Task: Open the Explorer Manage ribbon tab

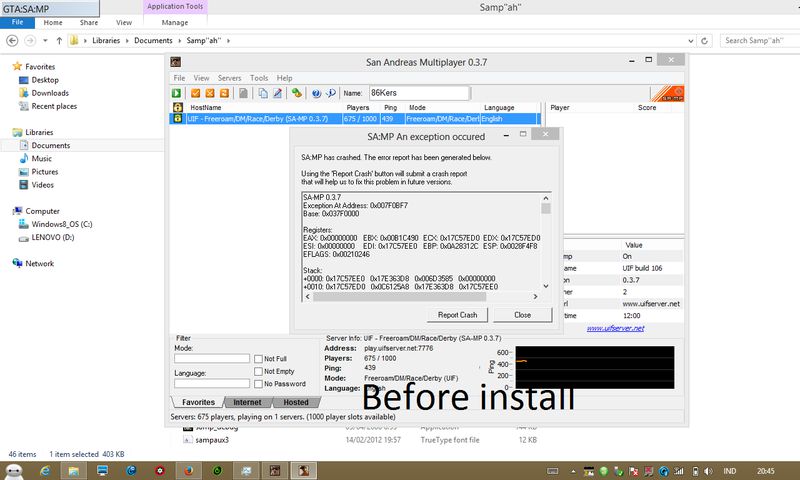Action: coord(175,22)
